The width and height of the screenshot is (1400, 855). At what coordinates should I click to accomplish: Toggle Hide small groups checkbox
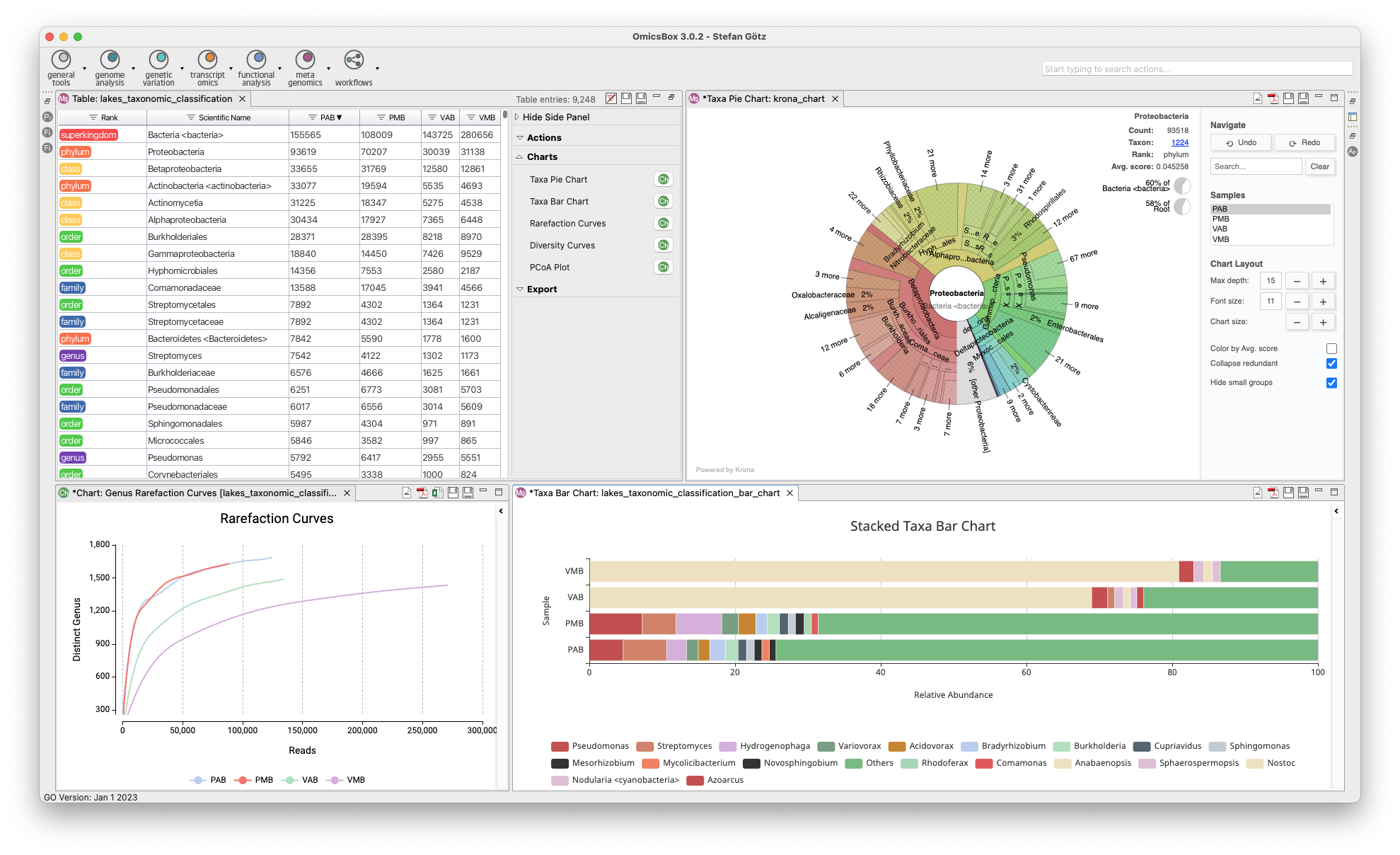[x=1331, y=383]
